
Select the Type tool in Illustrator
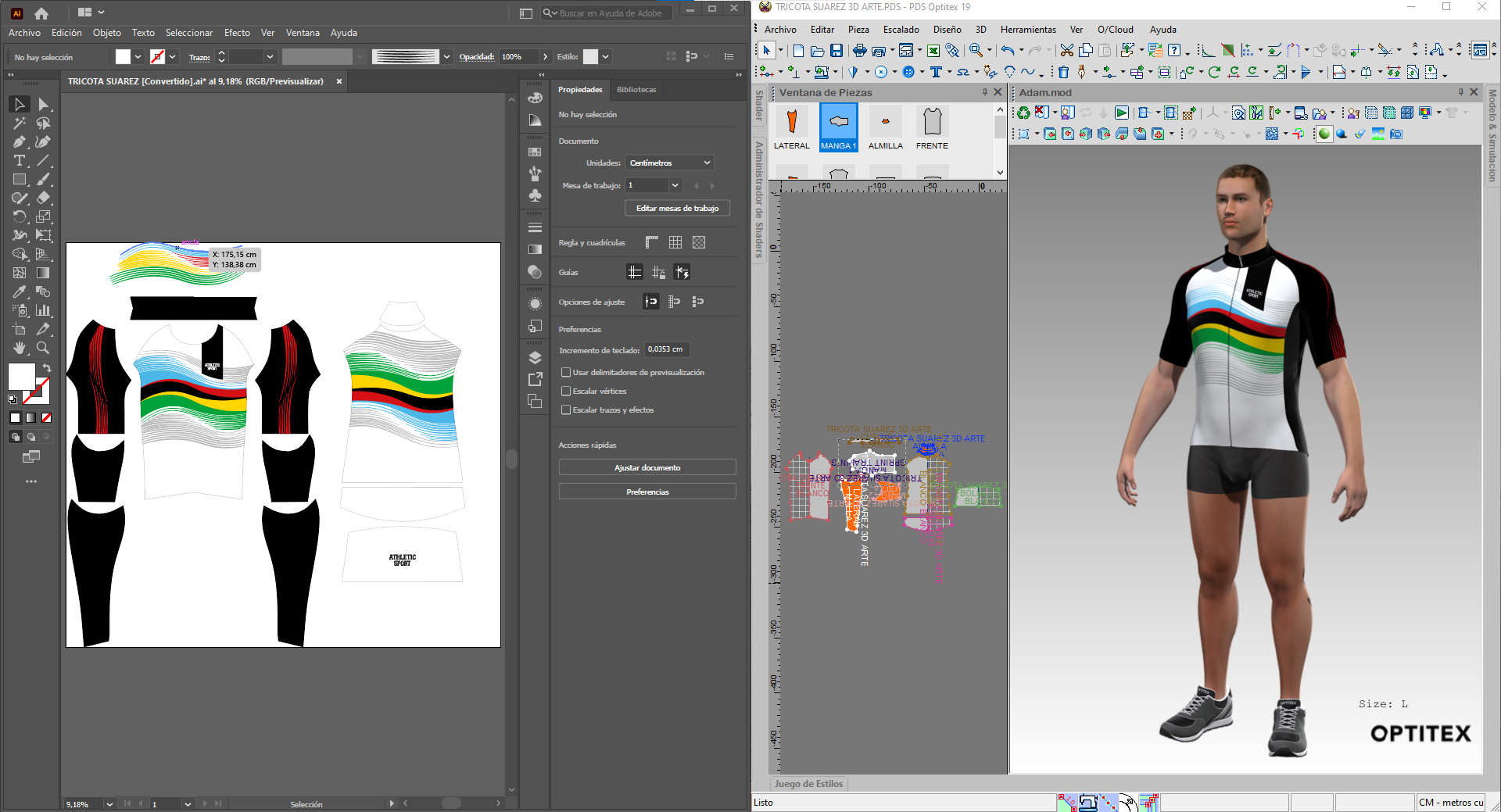pyautogui.click(x=20, y=160)
